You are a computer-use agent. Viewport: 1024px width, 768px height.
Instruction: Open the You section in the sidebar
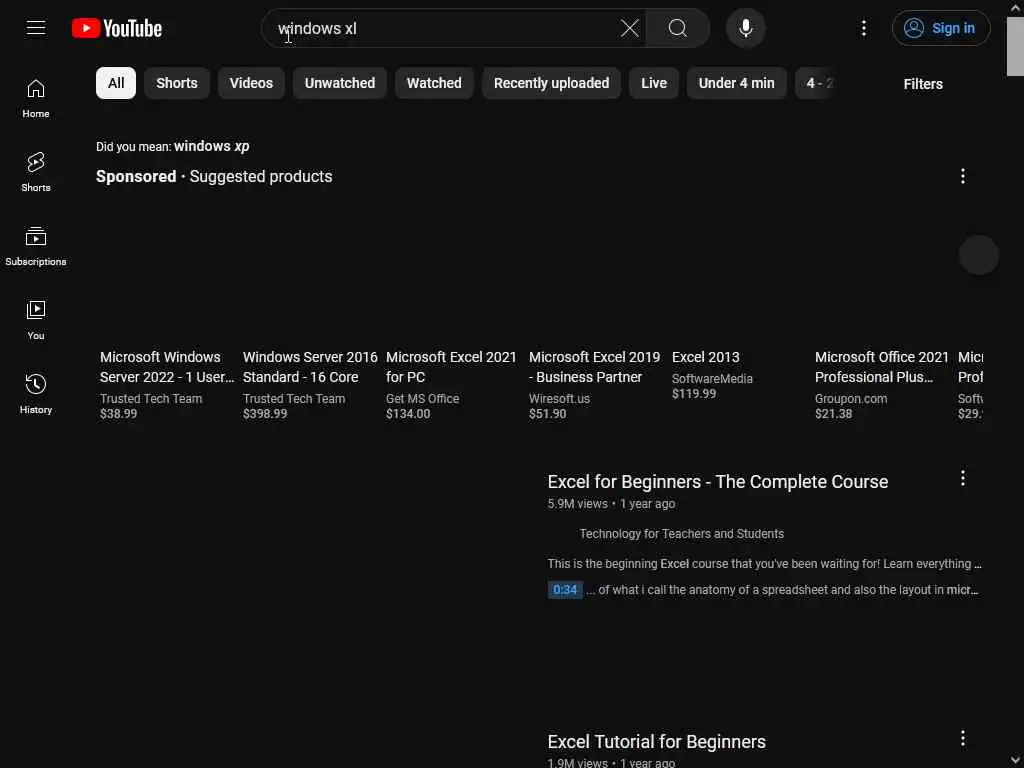pyautogui.click(x=36, y=321)
